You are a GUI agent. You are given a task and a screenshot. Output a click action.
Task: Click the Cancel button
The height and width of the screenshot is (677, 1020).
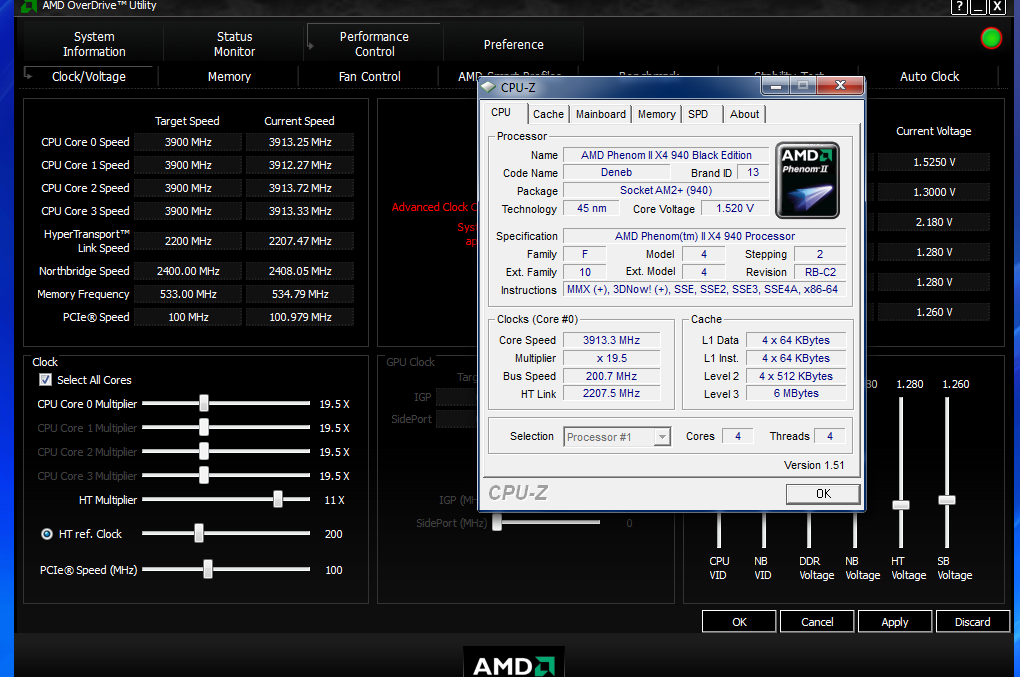[817, 622]
